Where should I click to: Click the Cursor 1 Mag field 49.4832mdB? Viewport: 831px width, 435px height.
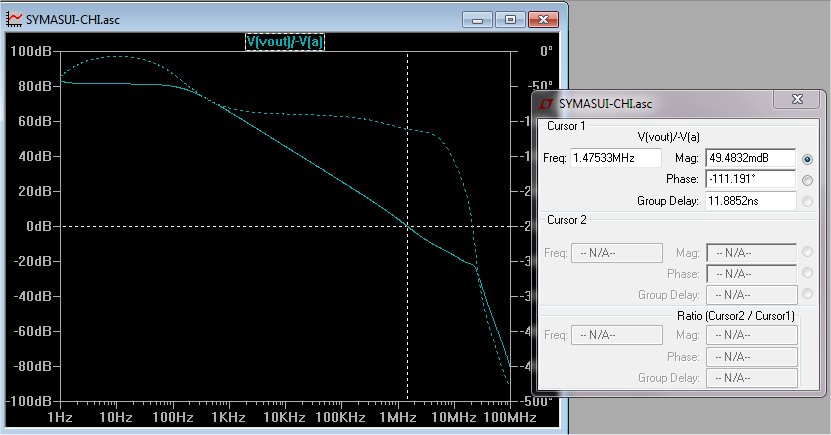tap(750, 158)
